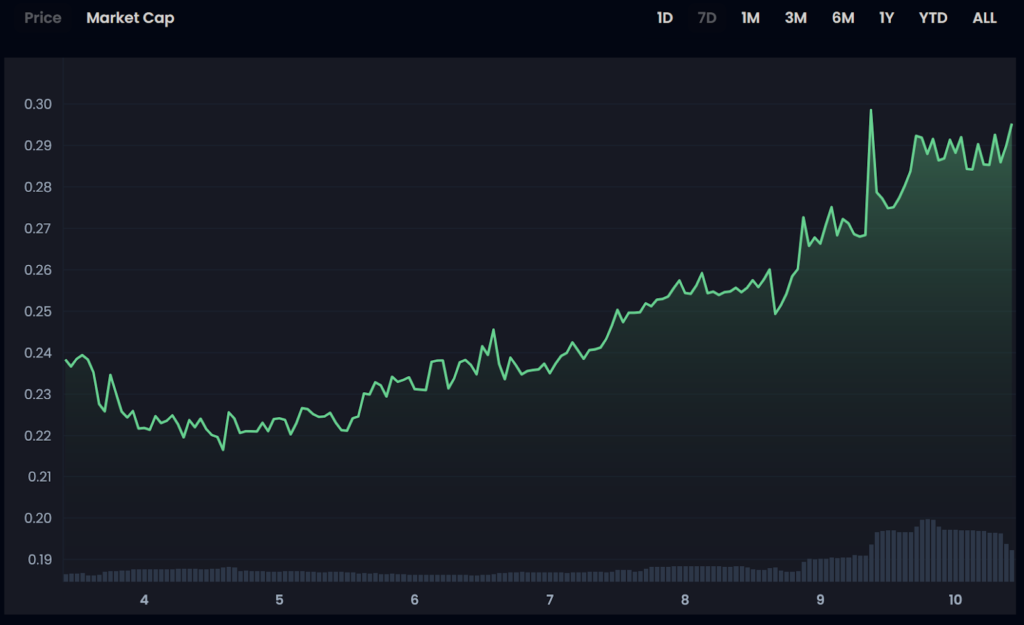
Task: Click date label 7 on x-axis
Action: (550, 600)
